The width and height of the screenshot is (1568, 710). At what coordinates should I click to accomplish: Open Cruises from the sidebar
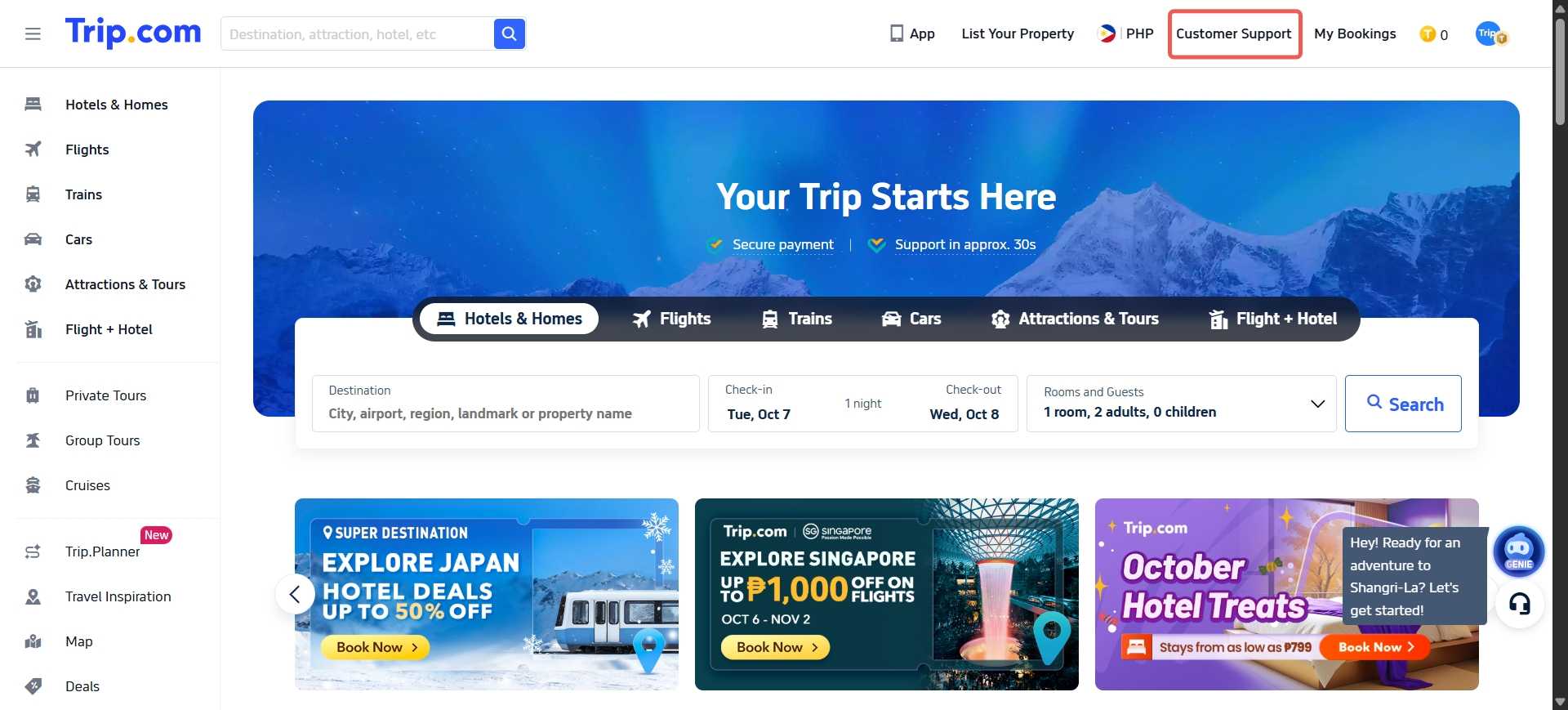(x=87, y=485)
